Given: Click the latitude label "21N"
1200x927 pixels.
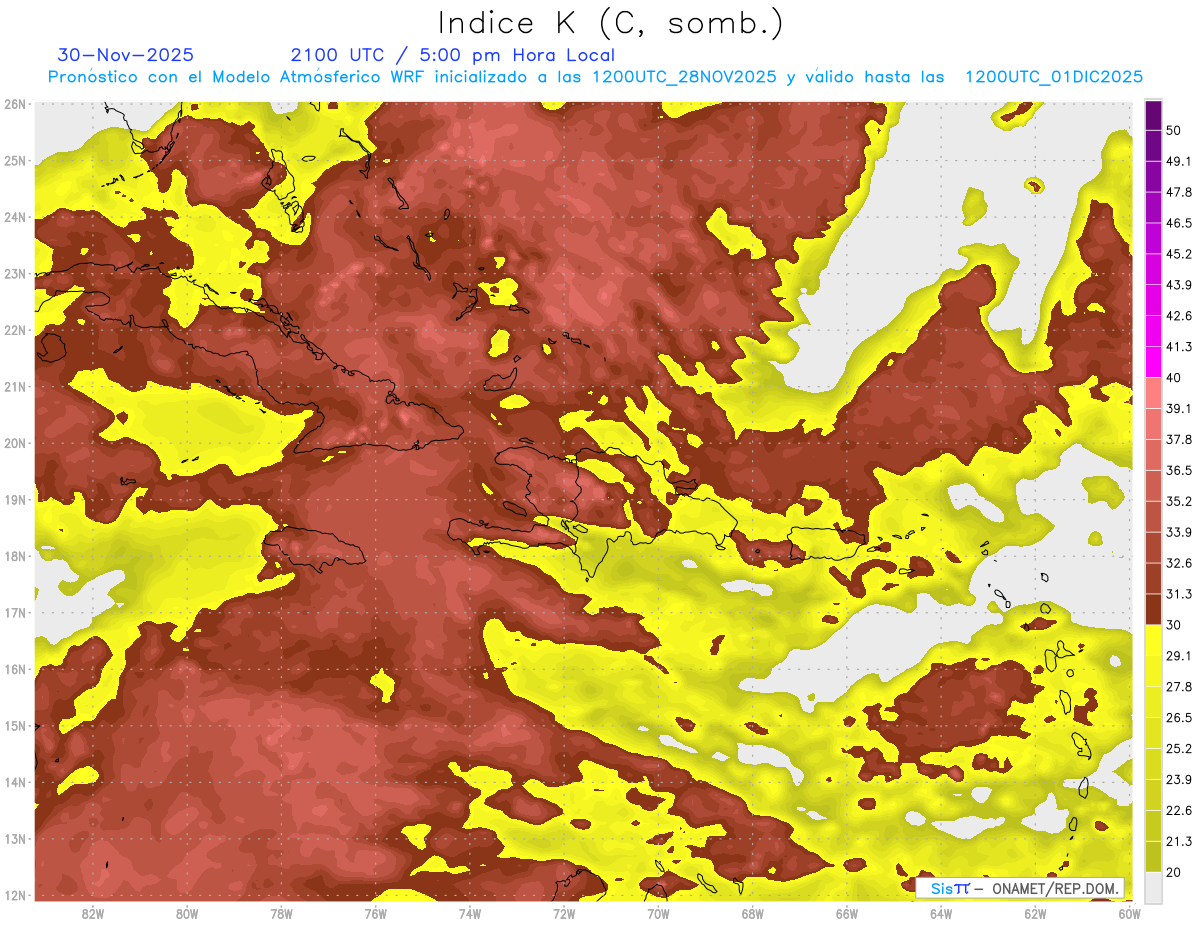Looking at the screenshot, I should [x=15, y=387].
